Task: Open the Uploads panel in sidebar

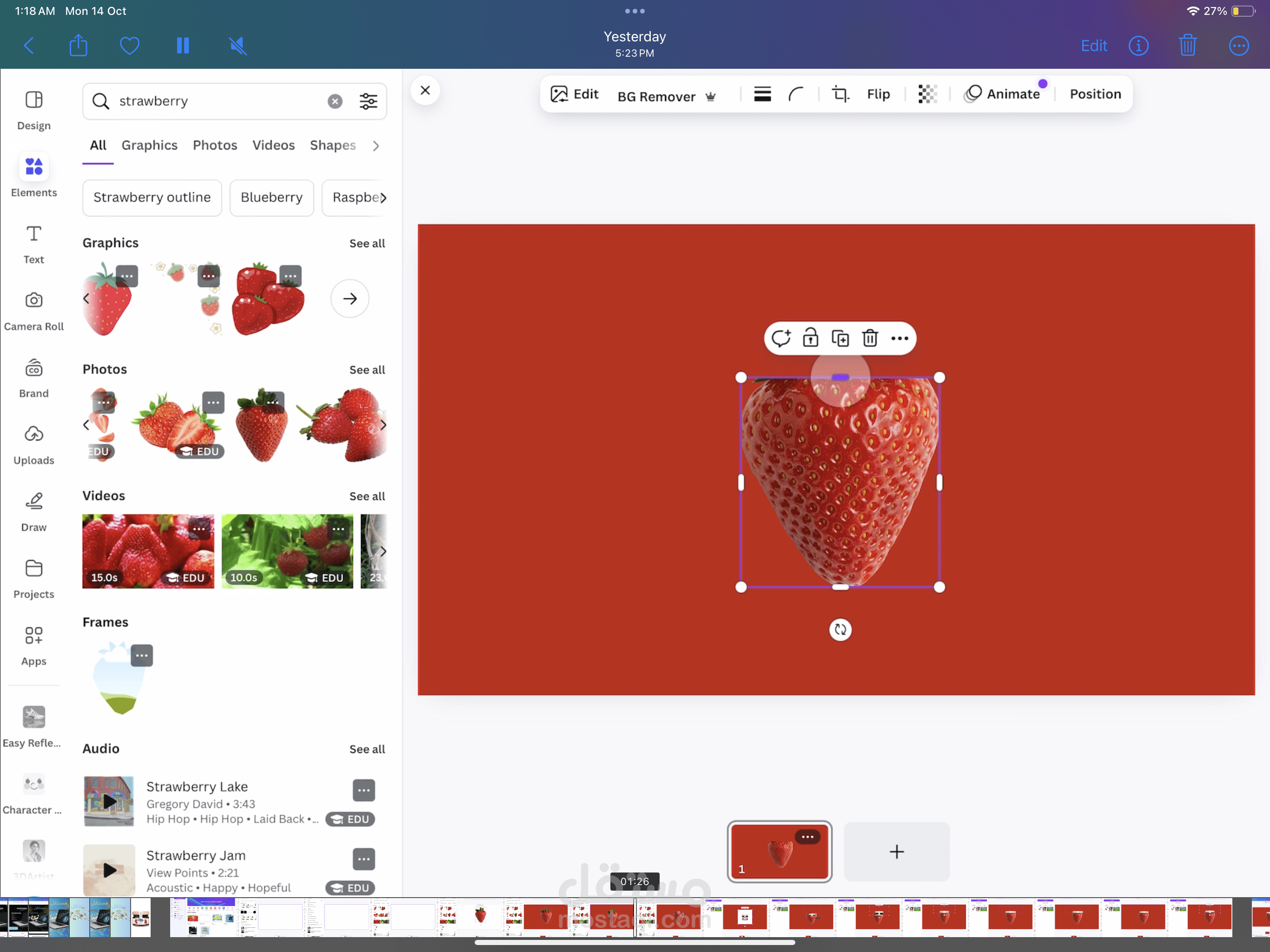Action: 34,444
